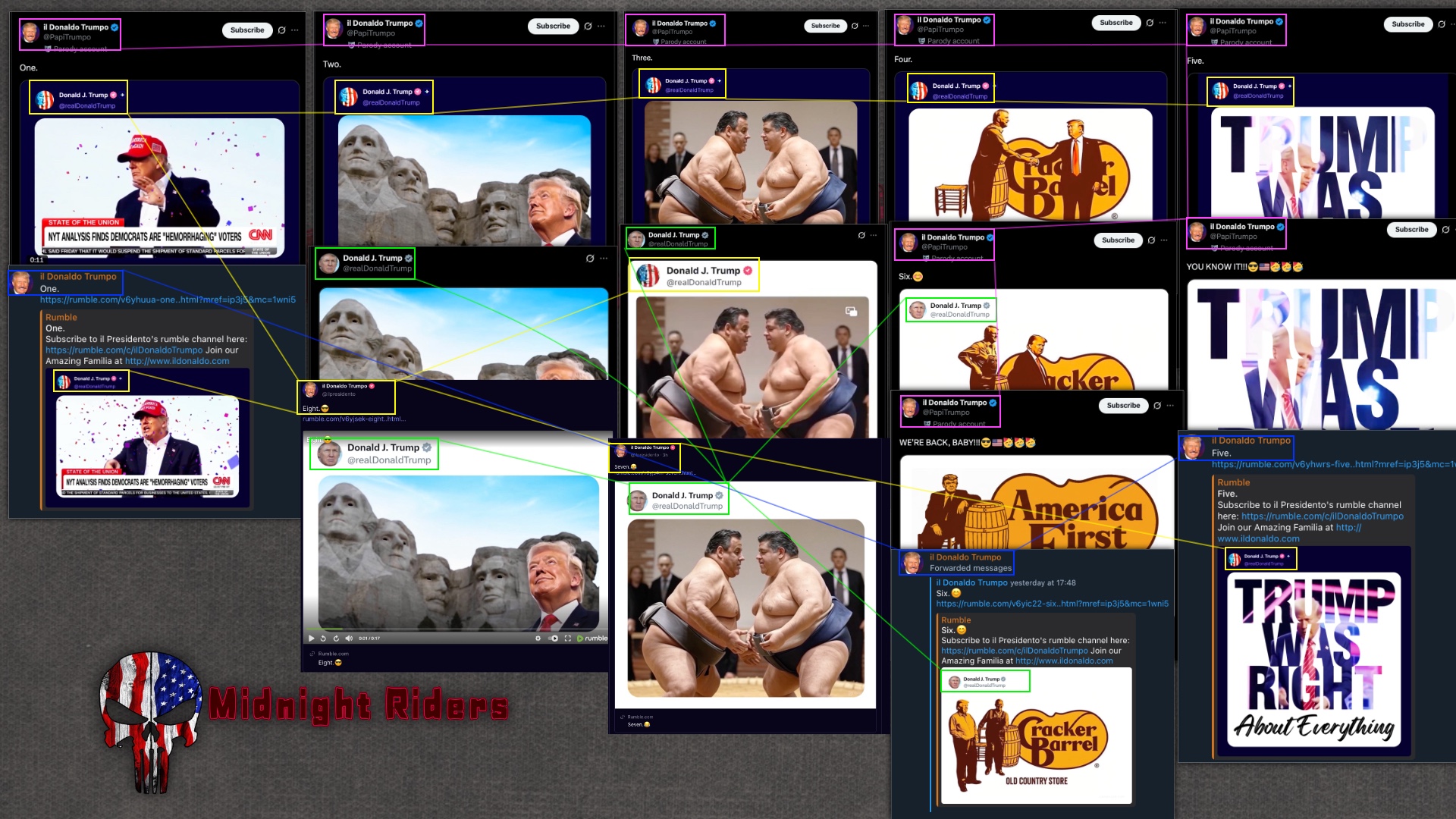
Task: Open more options on the 'One.' post
Action: (x=295, y=30)
